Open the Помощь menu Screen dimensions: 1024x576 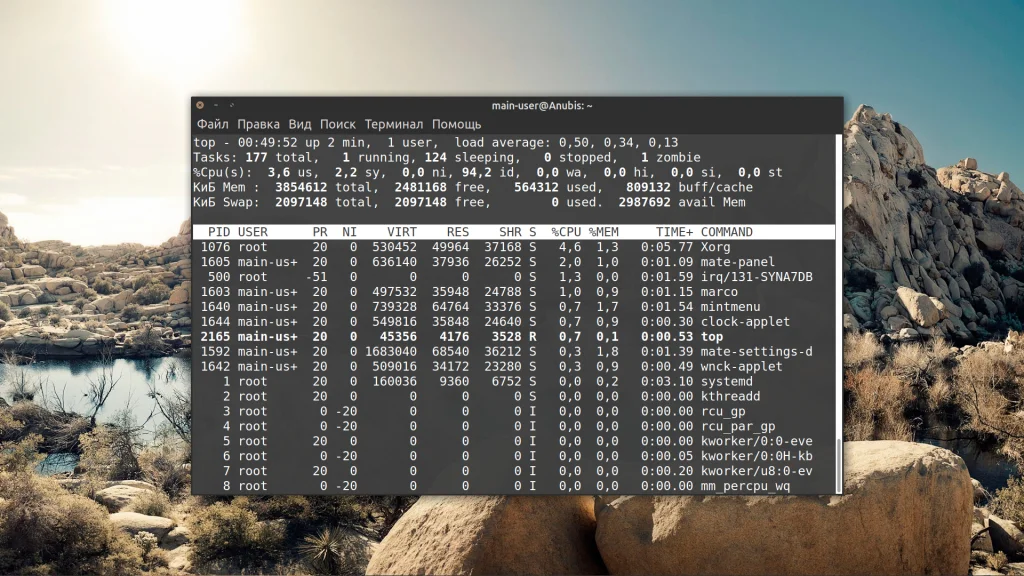(457, 124)
